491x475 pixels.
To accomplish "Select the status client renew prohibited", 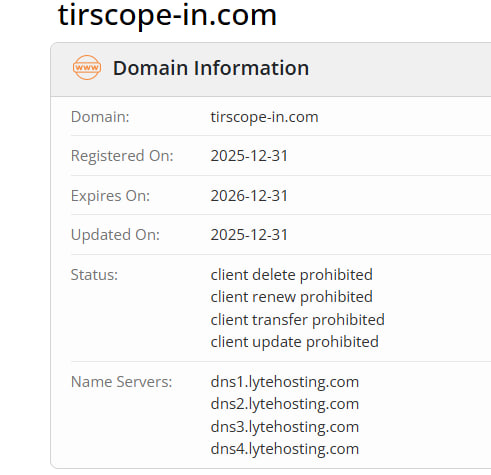I will 291,297.
